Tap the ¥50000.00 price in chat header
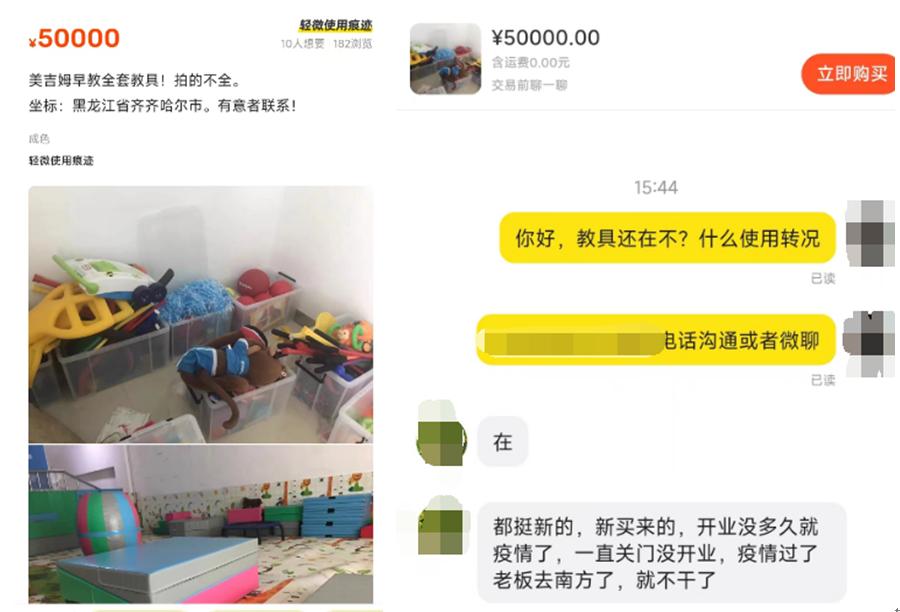 tap(545, 38)
